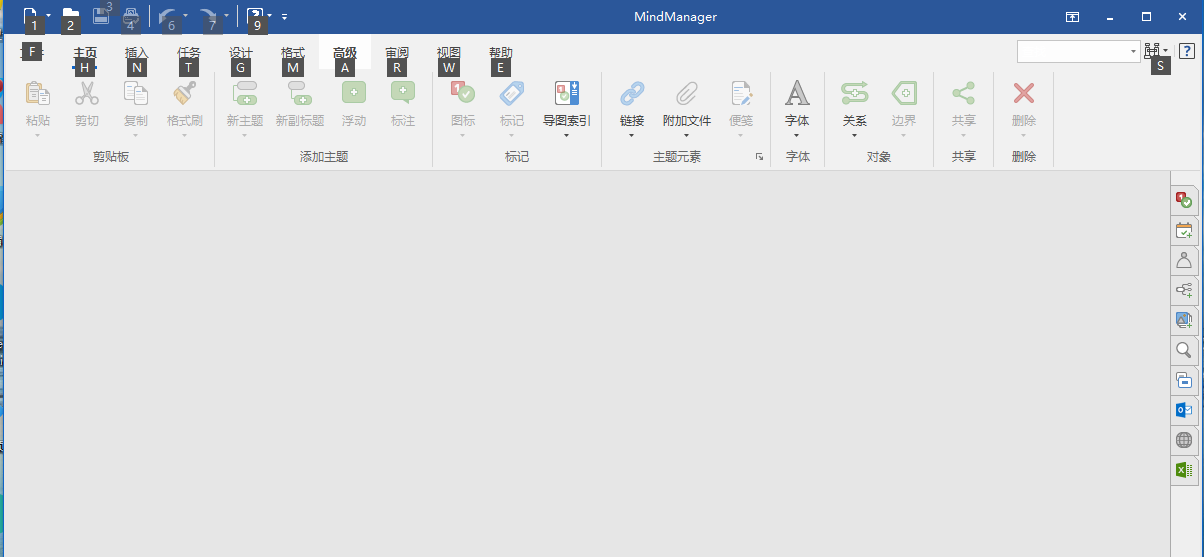The image size is (1204, 557).
Task: Click the binoculars find icon
Action: [x=1153, y=51]
